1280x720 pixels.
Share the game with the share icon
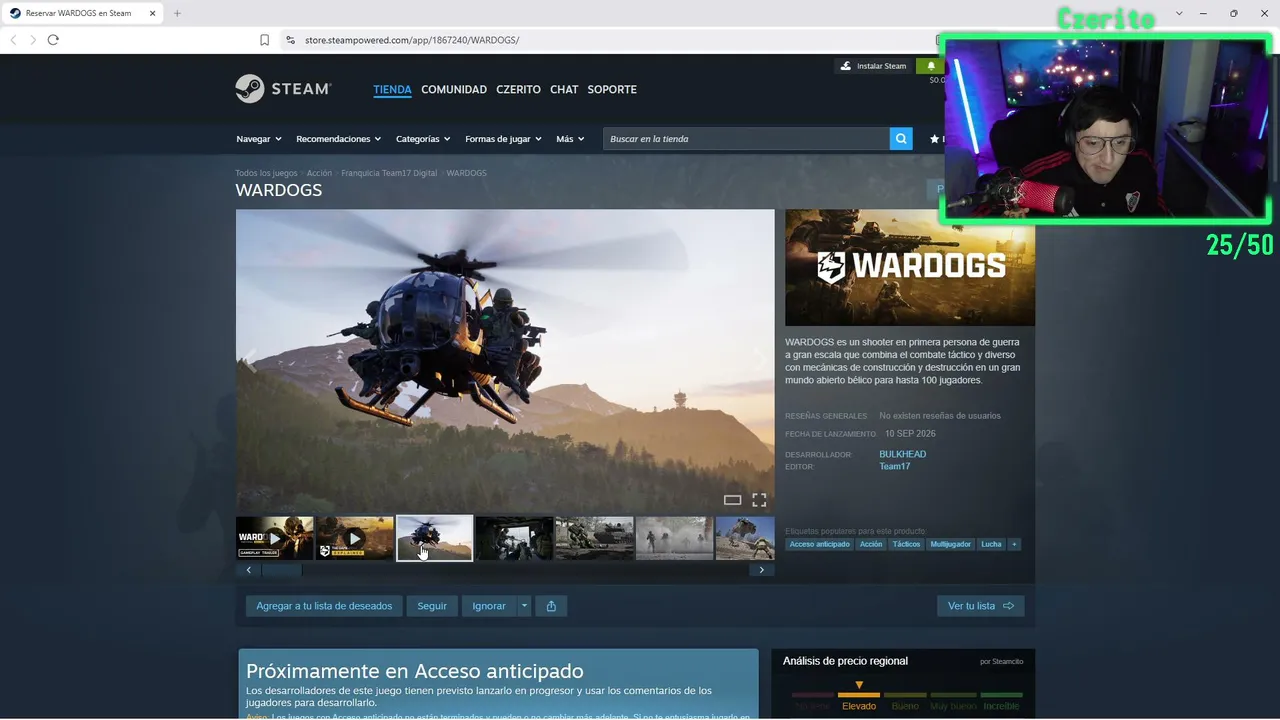551,606
